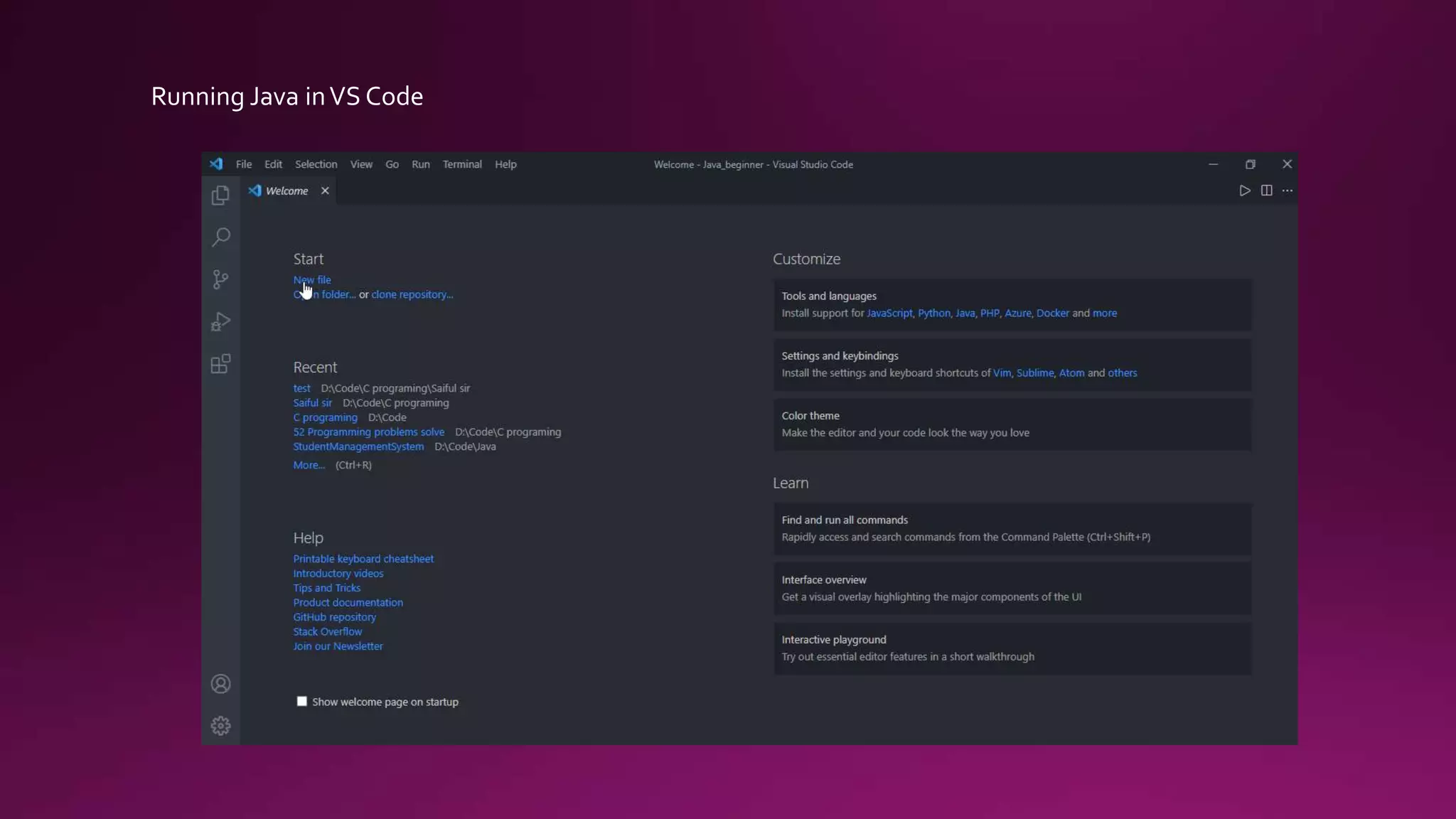
Task: Open GitHub repository link
Action: point(334,617)
